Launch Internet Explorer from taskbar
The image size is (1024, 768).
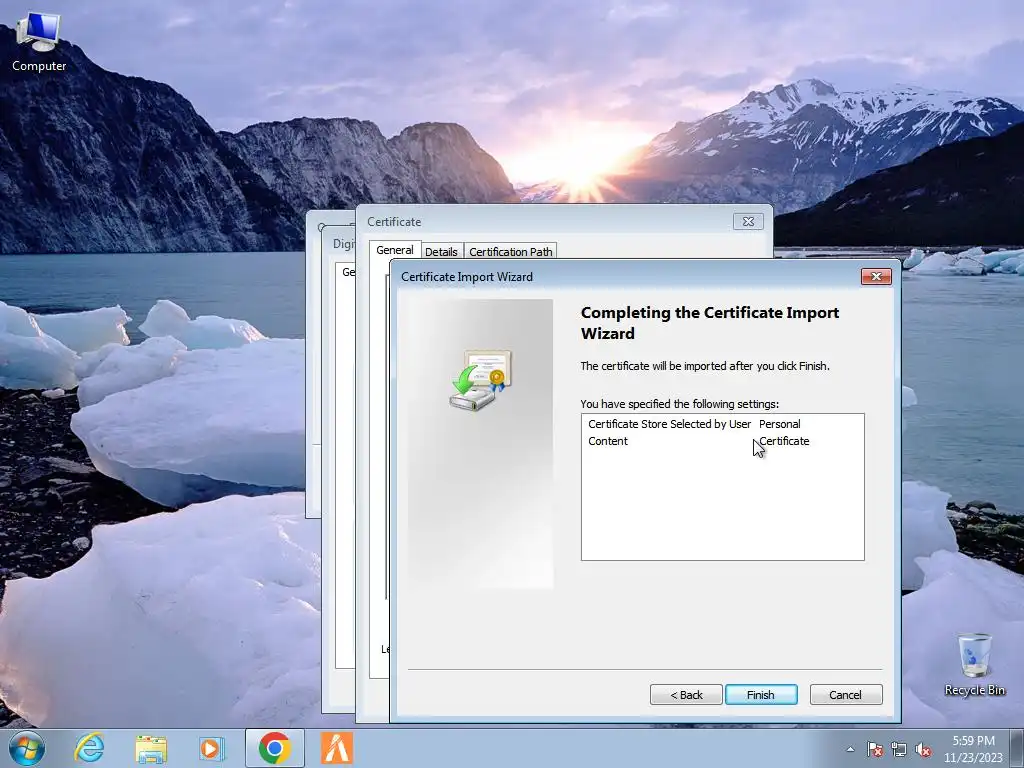click(89, 748)
